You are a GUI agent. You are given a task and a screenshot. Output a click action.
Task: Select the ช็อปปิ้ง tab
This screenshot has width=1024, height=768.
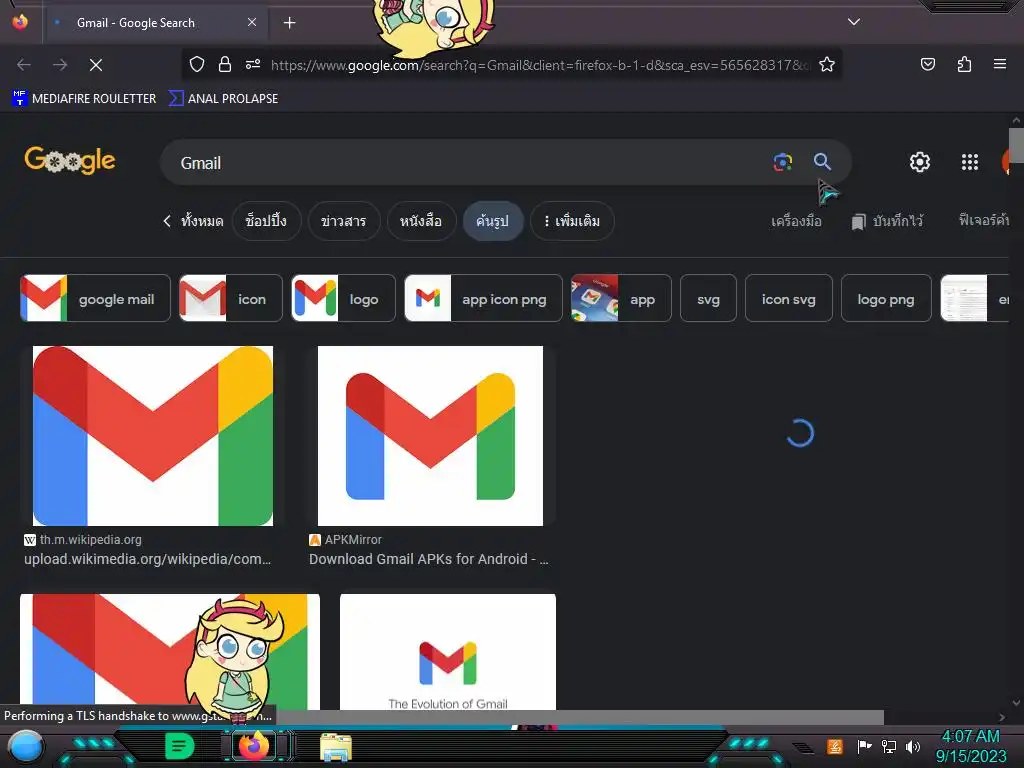point(266,221)
